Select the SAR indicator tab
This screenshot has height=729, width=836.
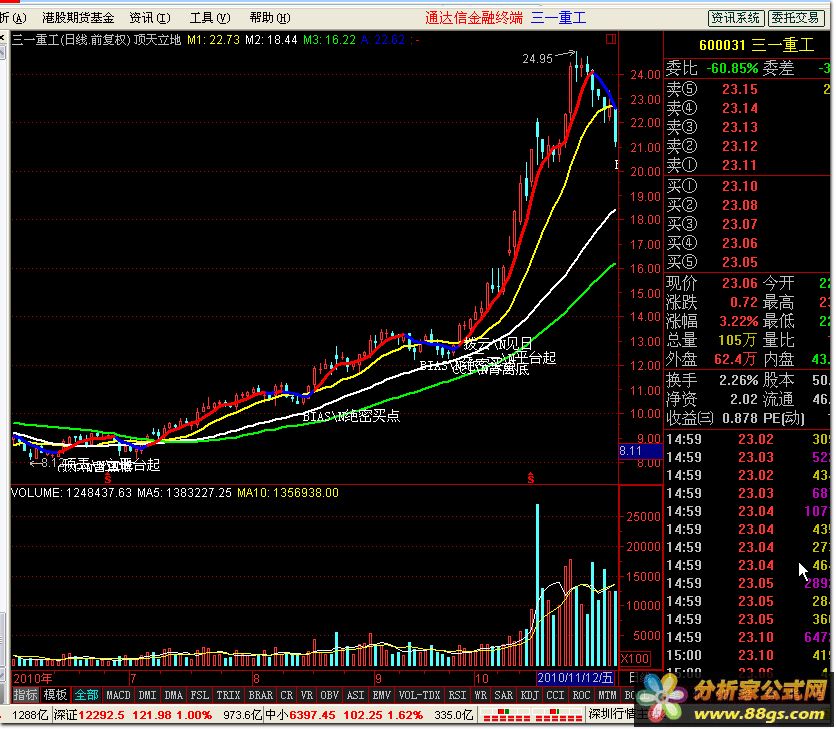[x=503, y=695]
